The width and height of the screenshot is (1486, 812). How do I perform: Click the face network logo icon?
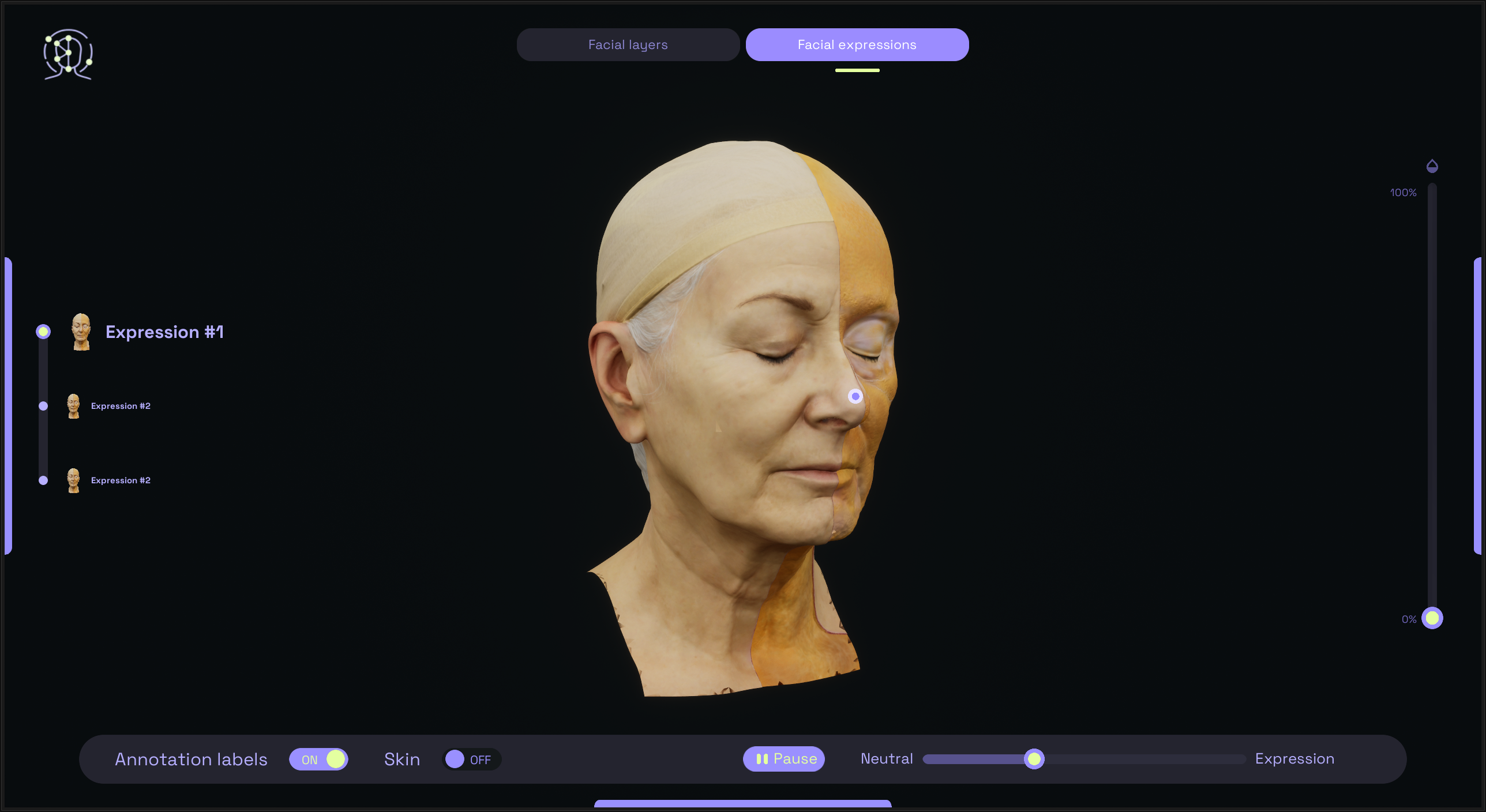(68, 54)
